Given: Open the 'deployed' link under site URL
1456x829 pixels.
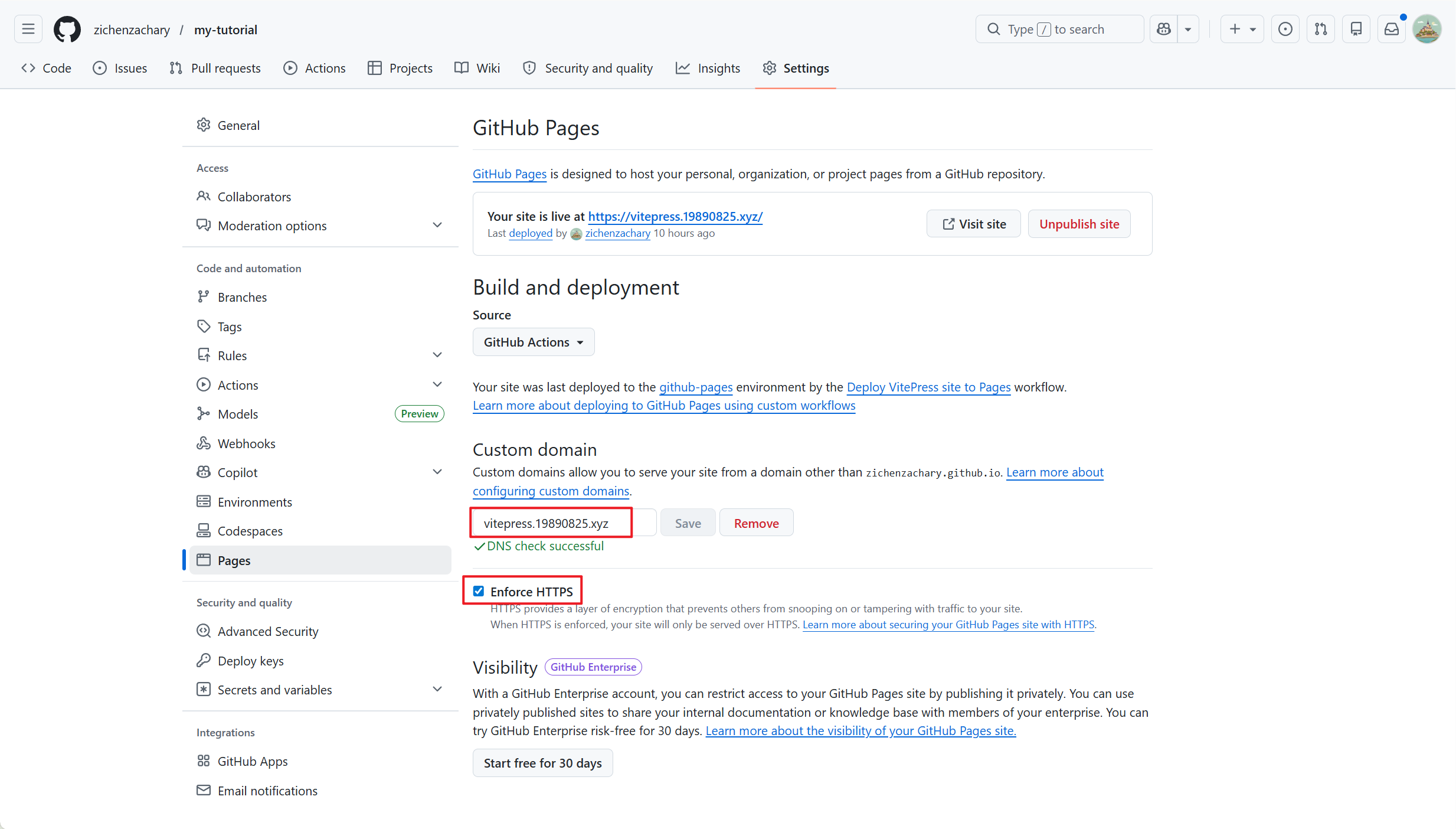Looking at the screenshot, I should click(x=531, y=233).
